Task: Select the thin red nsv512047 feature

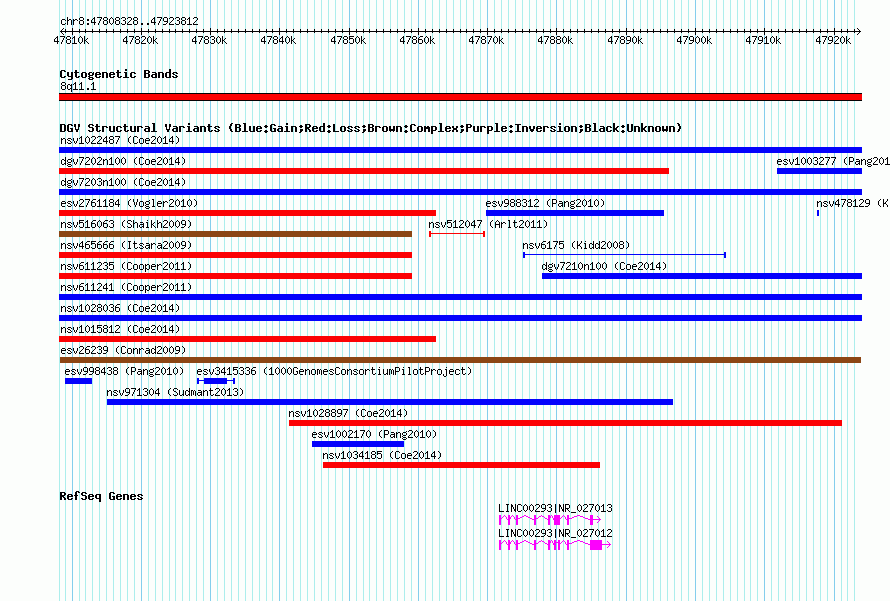Action: click(457, 234)
